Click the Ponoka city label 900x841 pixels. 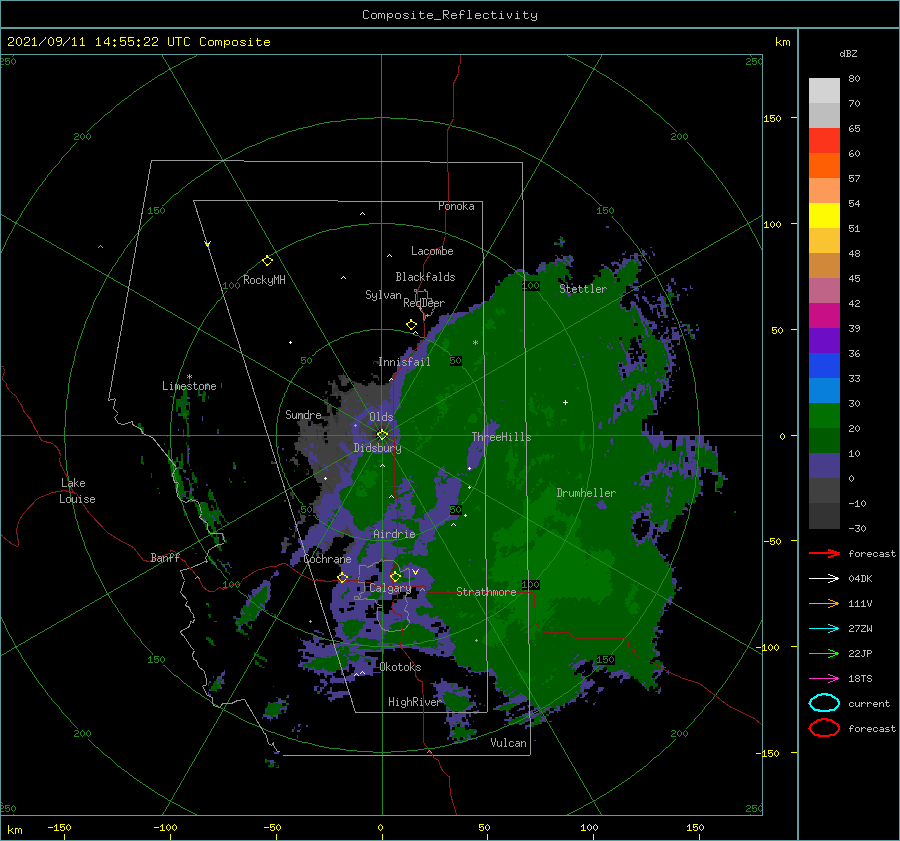[x=456, y=206]
